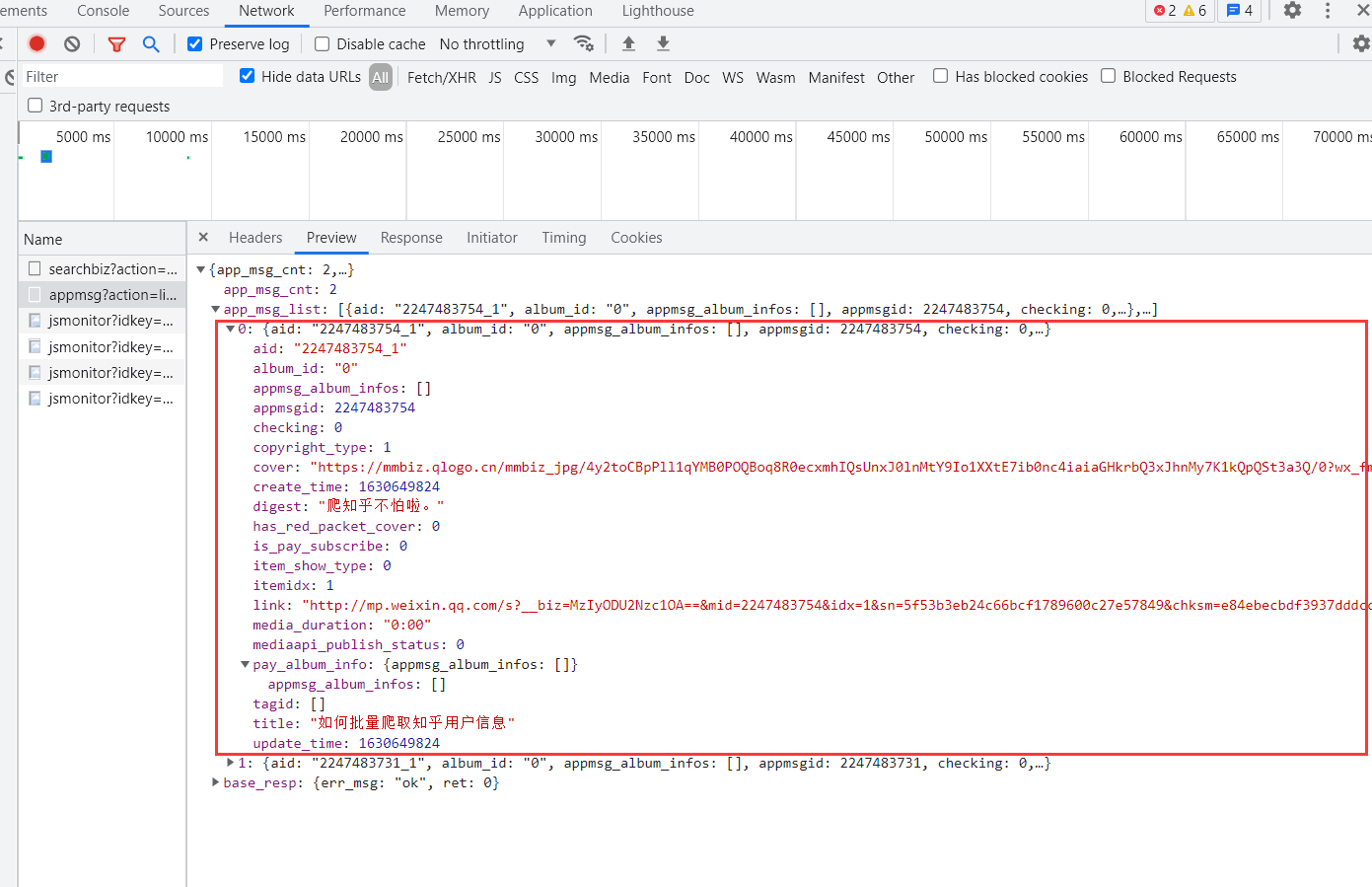Collapse the app_msg_list array
The image size is (1372, 887).
[216, 309]
